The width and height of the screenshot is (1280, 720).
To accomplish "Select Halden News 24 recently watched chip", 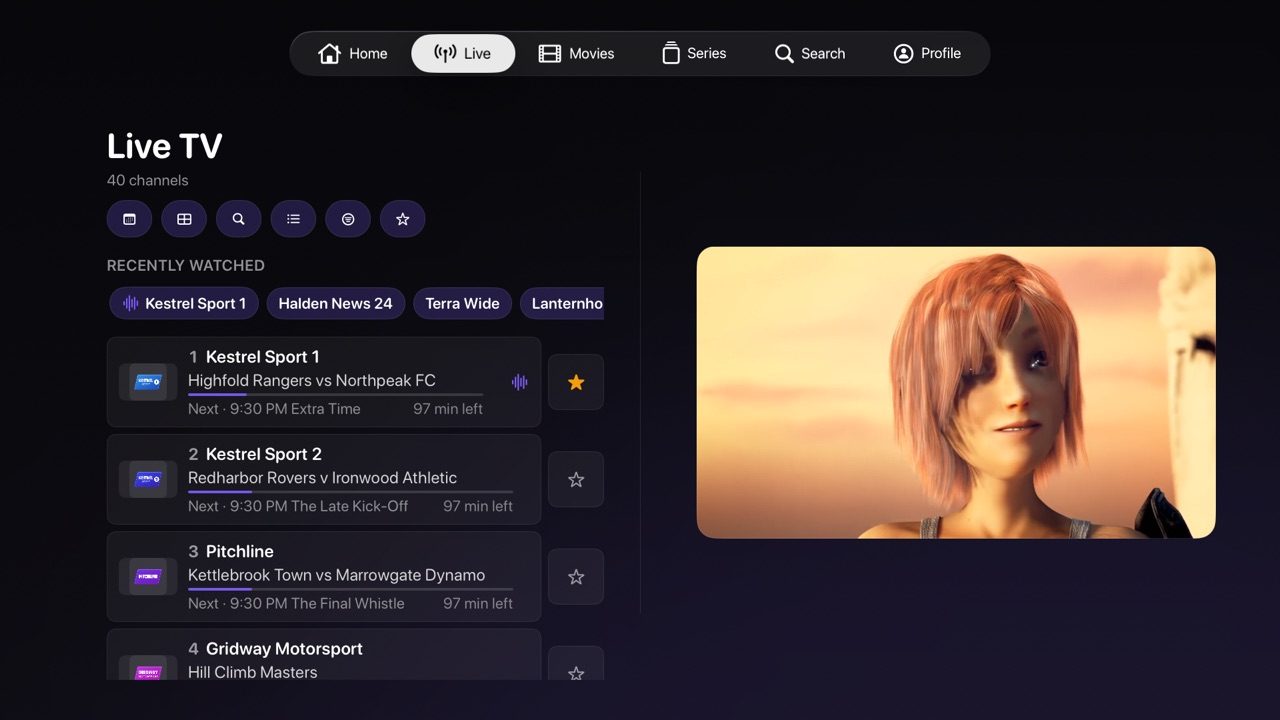I will 336,304.
